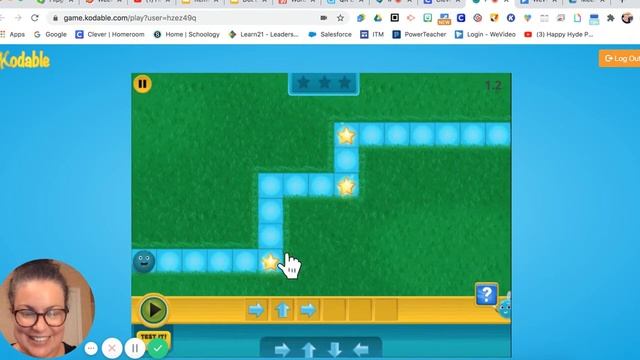Open the Login - WeVideo bookmark
Viewport: 640px width, 360px height.
click(485, 35)
